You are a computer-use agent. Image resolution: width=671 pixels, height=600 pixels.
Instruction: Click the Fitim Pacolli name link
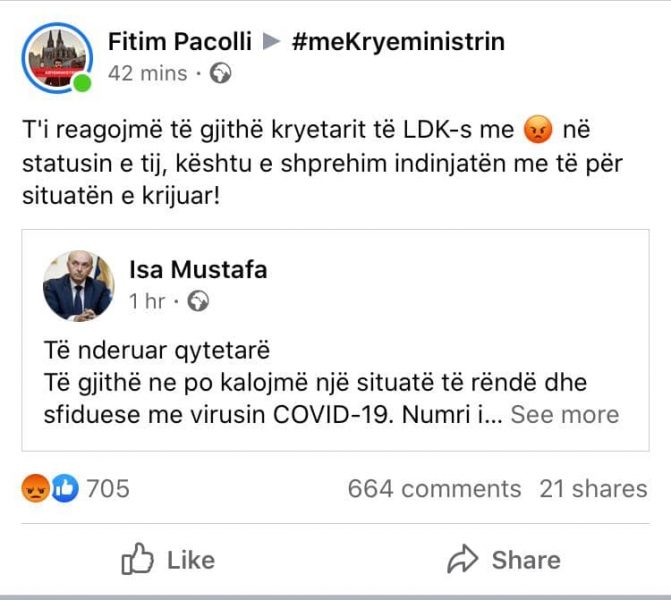[177, 42]
